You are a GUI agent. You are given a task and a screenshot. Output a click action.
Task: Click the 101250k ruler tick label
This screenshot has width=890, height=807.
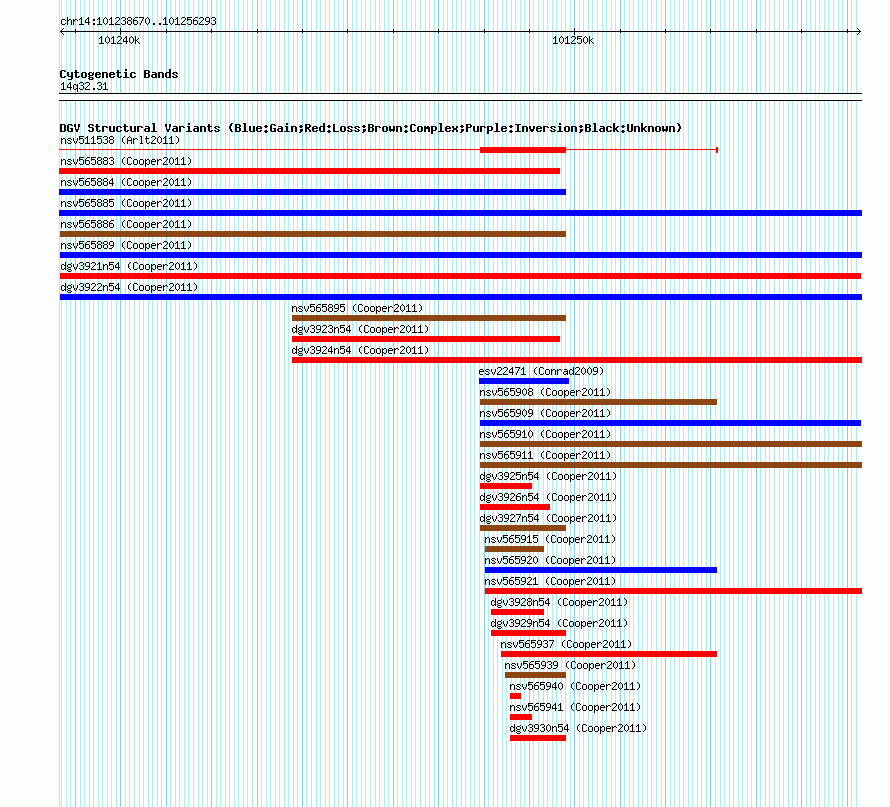point(573,40)
